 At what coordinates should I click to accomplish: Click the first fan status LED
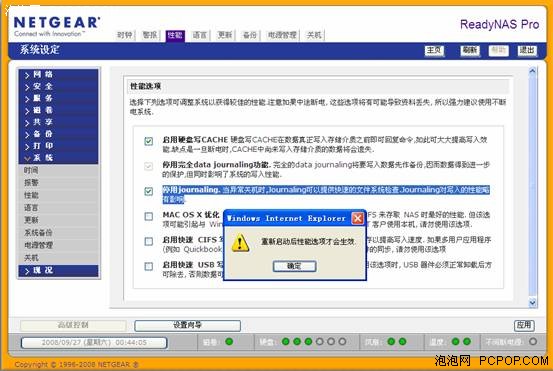(x=391, y=341)
